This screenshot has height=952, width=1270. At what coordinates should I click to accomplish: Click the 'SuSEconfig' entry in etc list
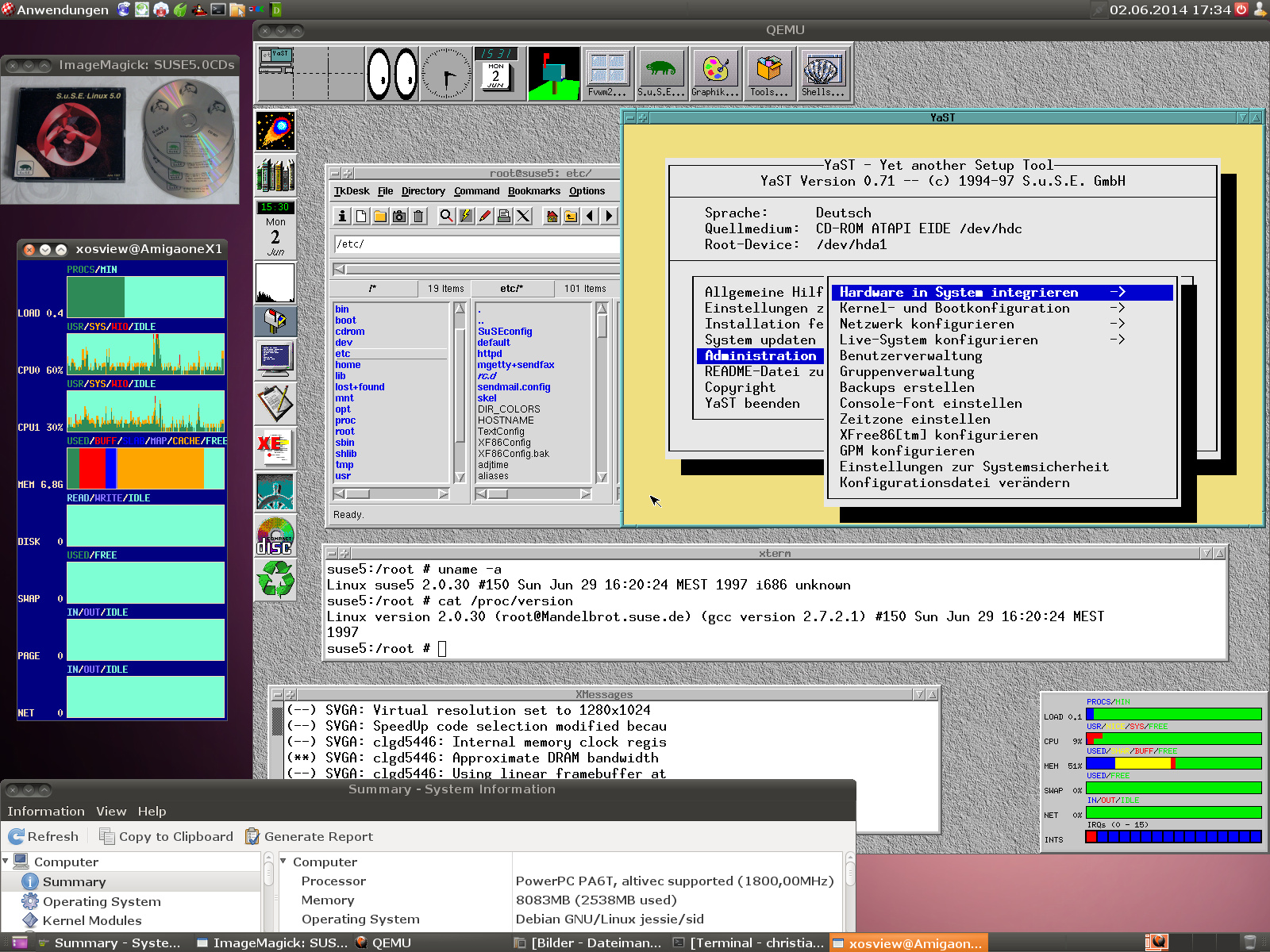coord(505,332)
